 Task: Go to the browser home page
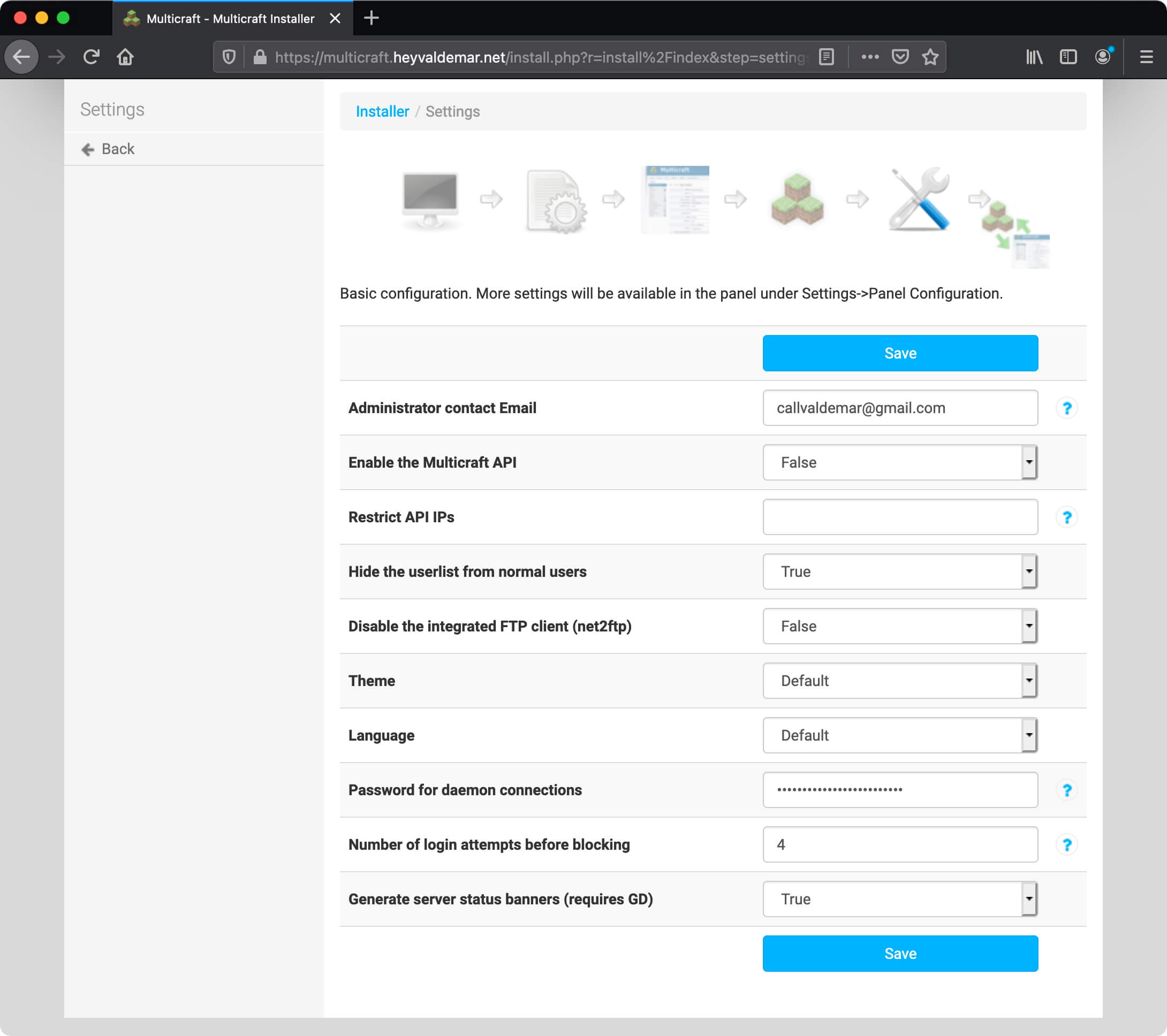pos(126,57)
